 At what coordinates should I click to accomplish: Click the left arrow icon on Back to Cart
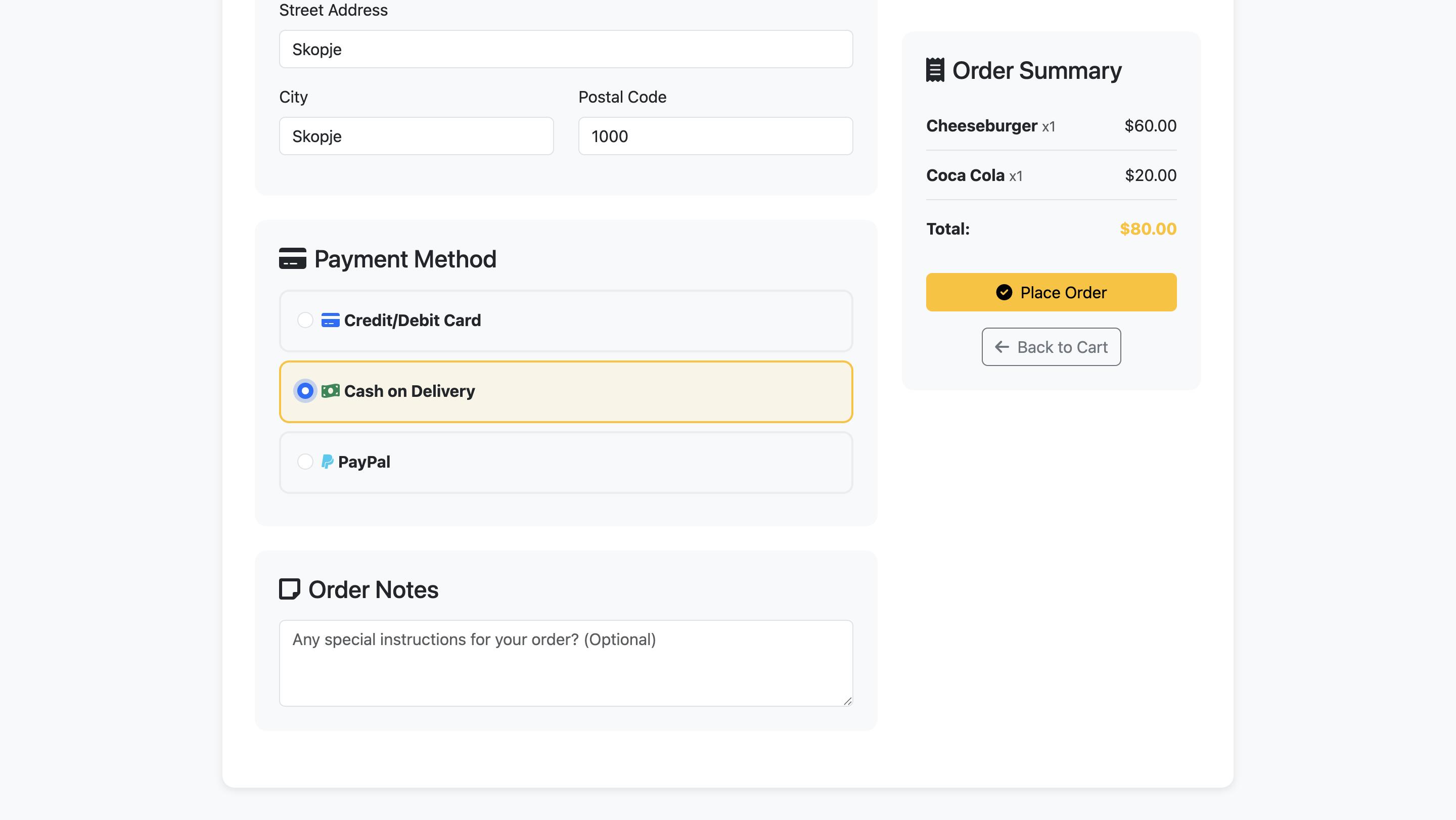pos(1002,347)
